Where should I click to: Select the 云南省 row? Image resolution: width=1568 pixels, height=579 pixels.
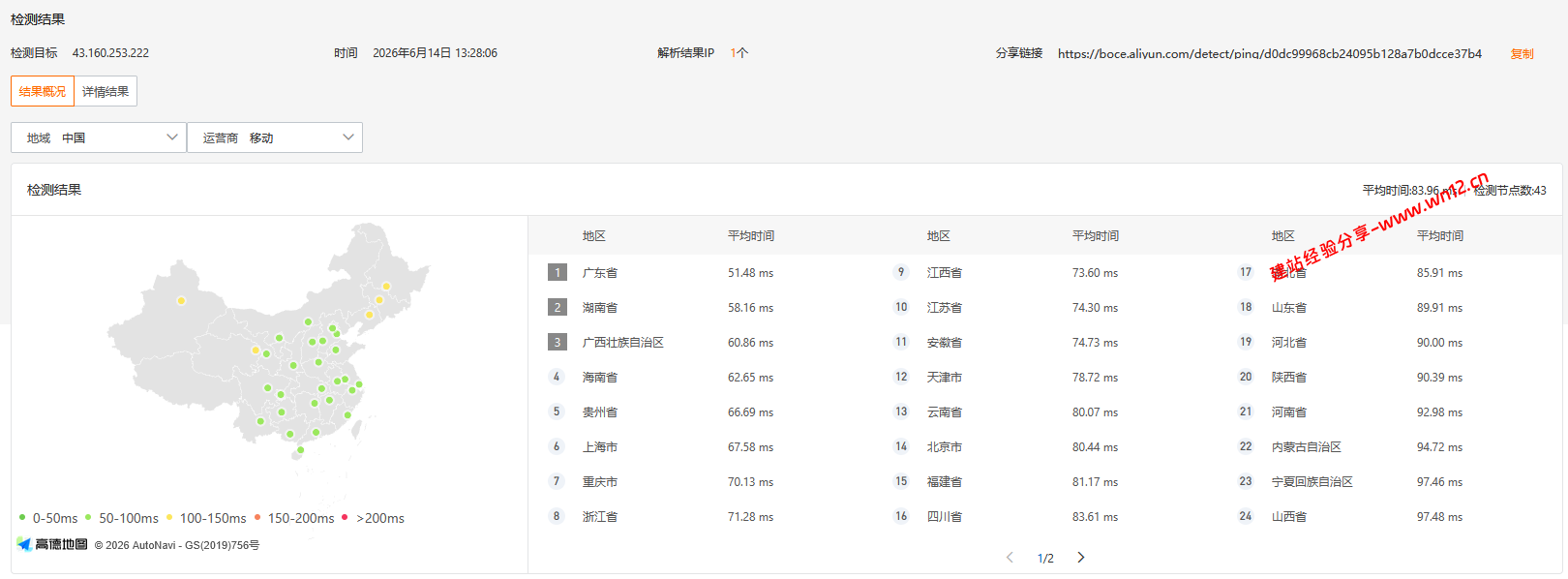(1045, 412)
